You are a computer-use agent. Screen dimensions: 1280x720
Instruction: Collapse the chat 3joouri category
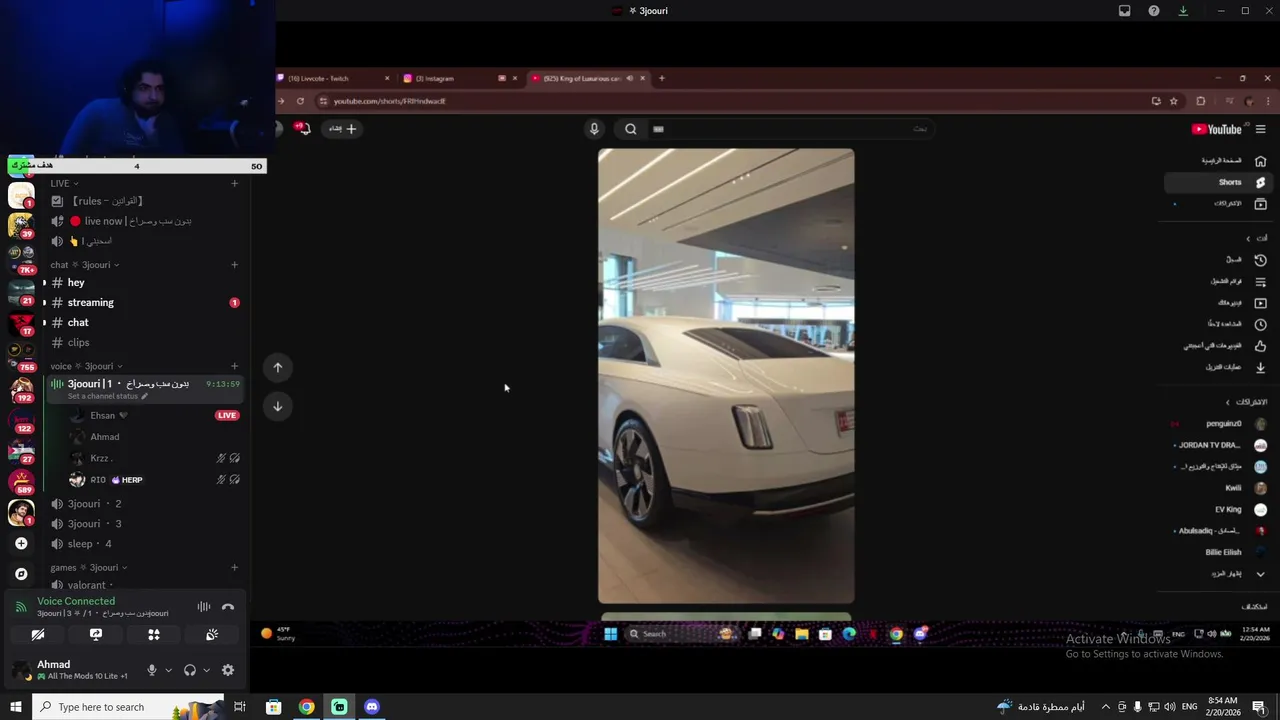click(85, 265)
